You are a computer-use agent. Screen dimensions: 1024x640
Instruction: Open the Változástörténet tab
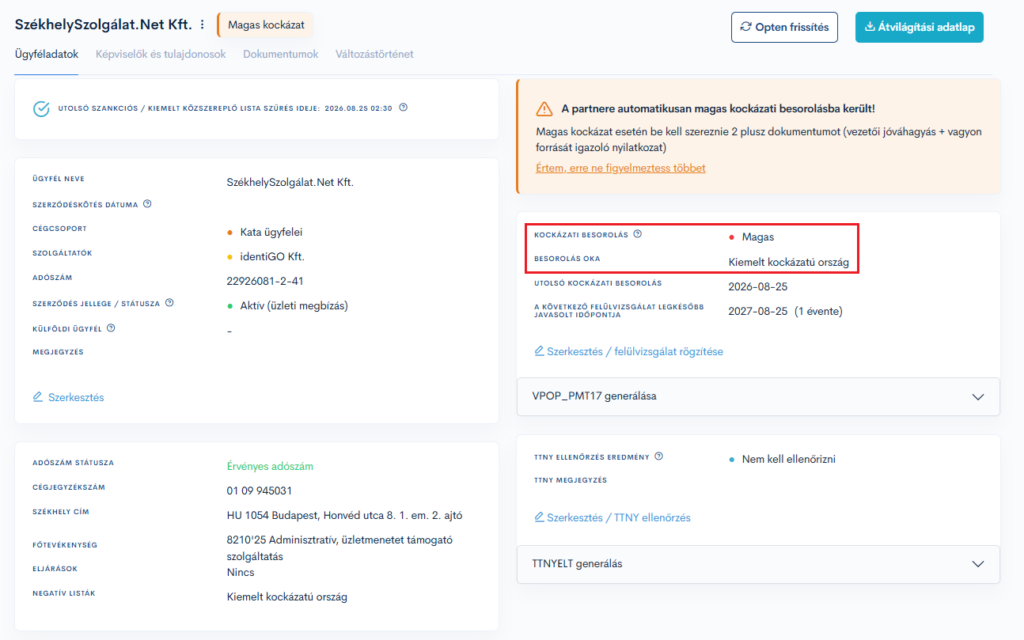tap(374, 54)
